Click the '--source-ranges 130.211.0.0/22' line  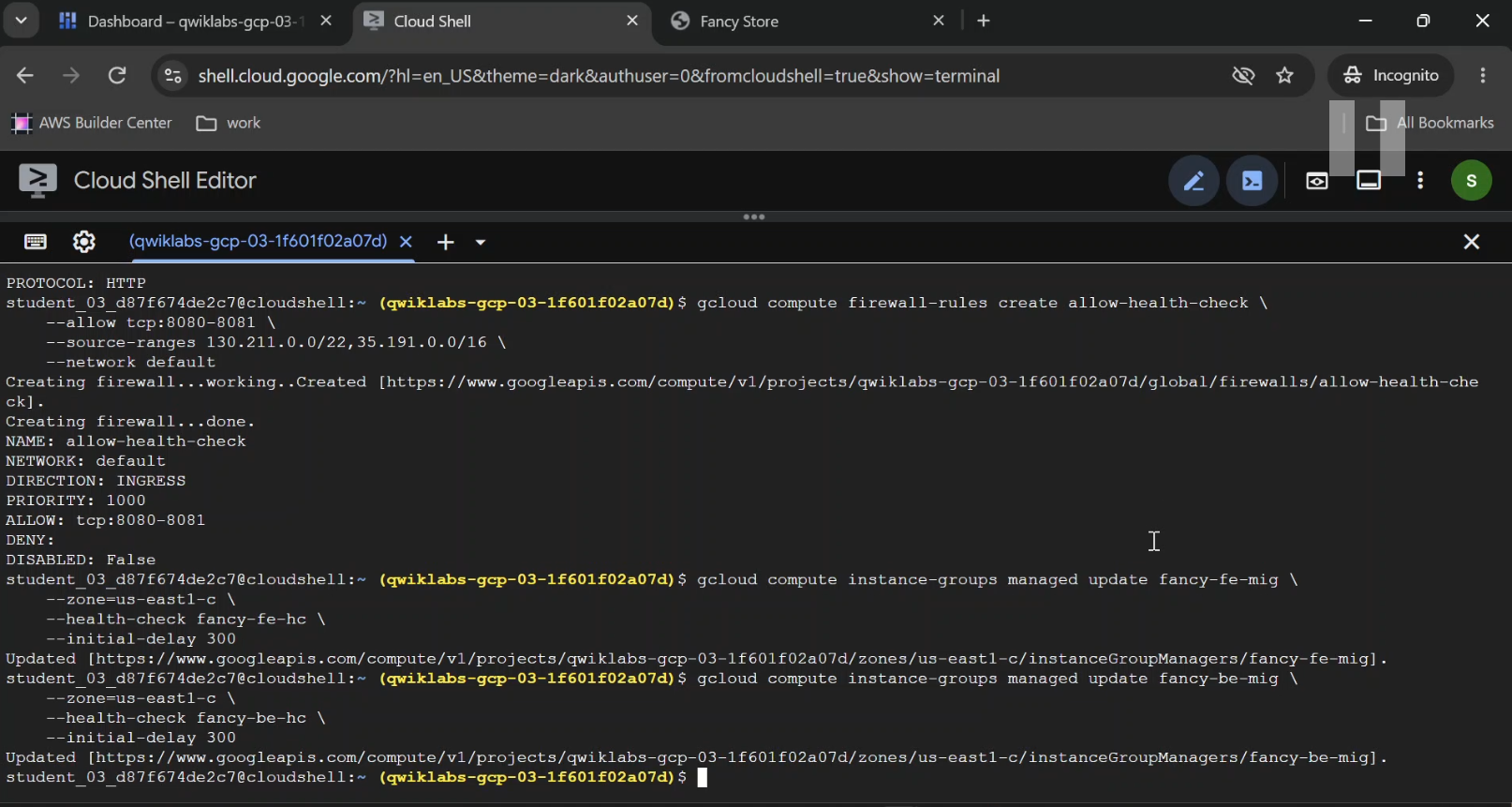click(275, 342)
